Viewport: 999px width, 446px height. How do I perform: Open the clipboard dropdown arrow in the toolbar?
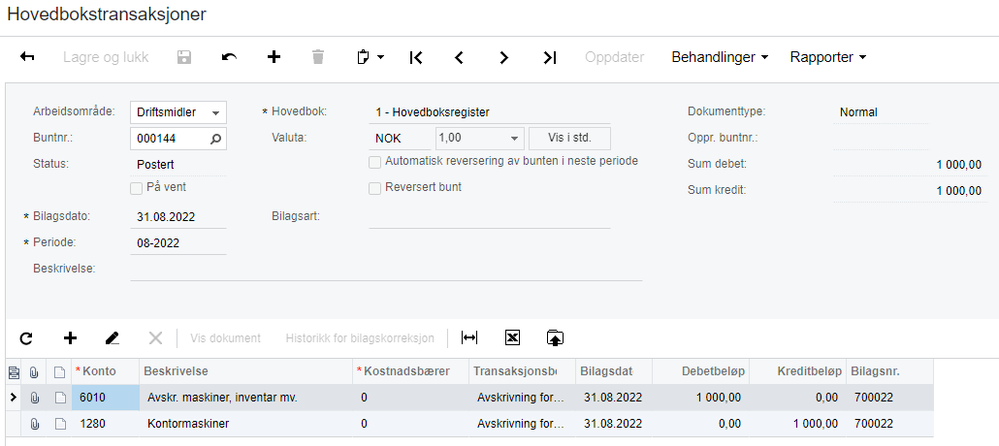(x=381, y=58)
